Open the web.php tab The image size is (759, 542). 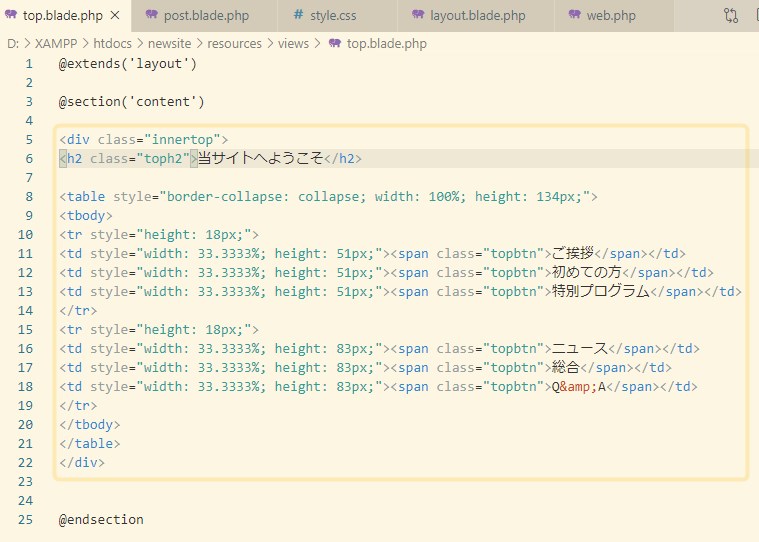611,16
